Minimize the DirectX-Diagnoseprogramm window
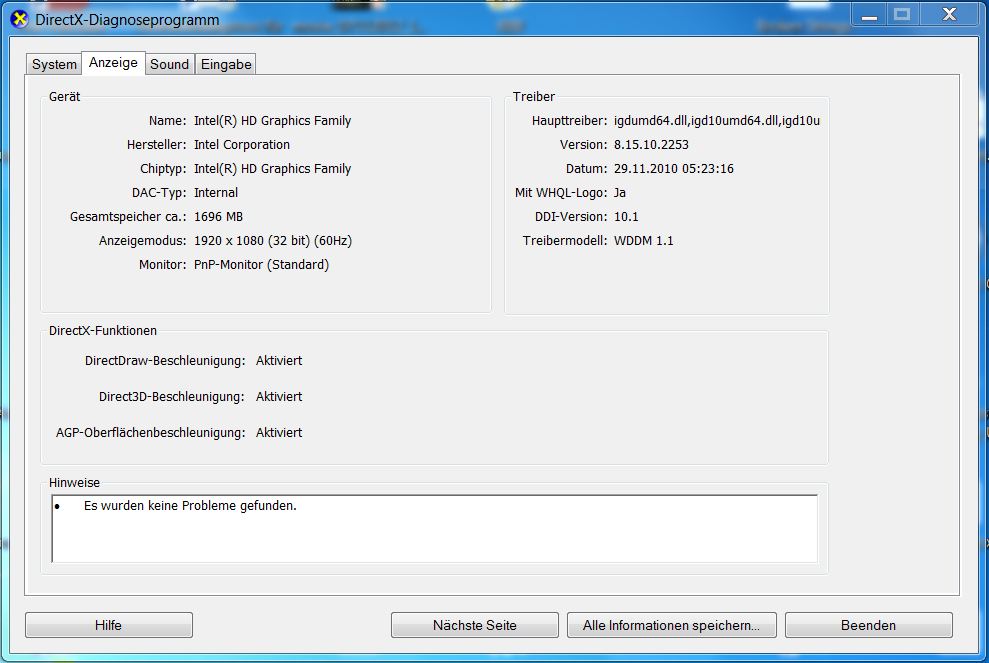 coord(869,15)
